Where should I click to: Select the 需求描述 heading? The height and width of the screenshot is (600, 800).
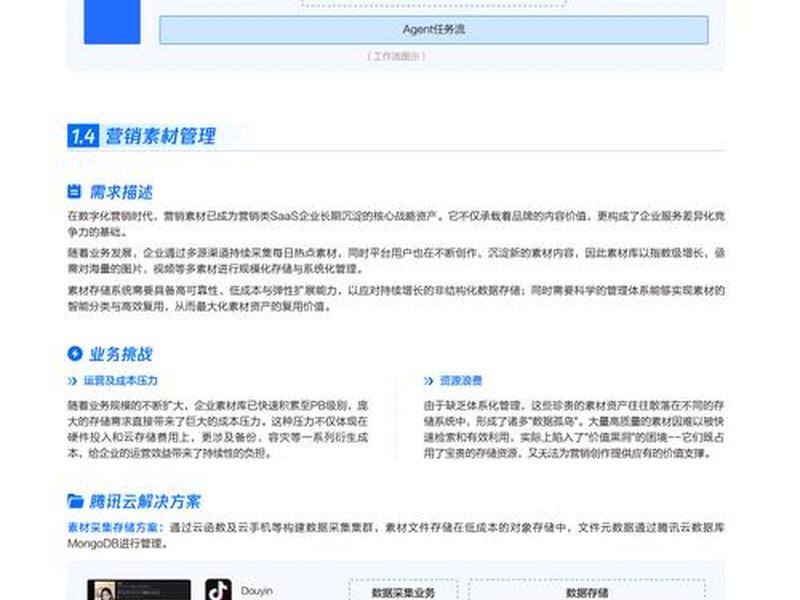tap(120, 192)
